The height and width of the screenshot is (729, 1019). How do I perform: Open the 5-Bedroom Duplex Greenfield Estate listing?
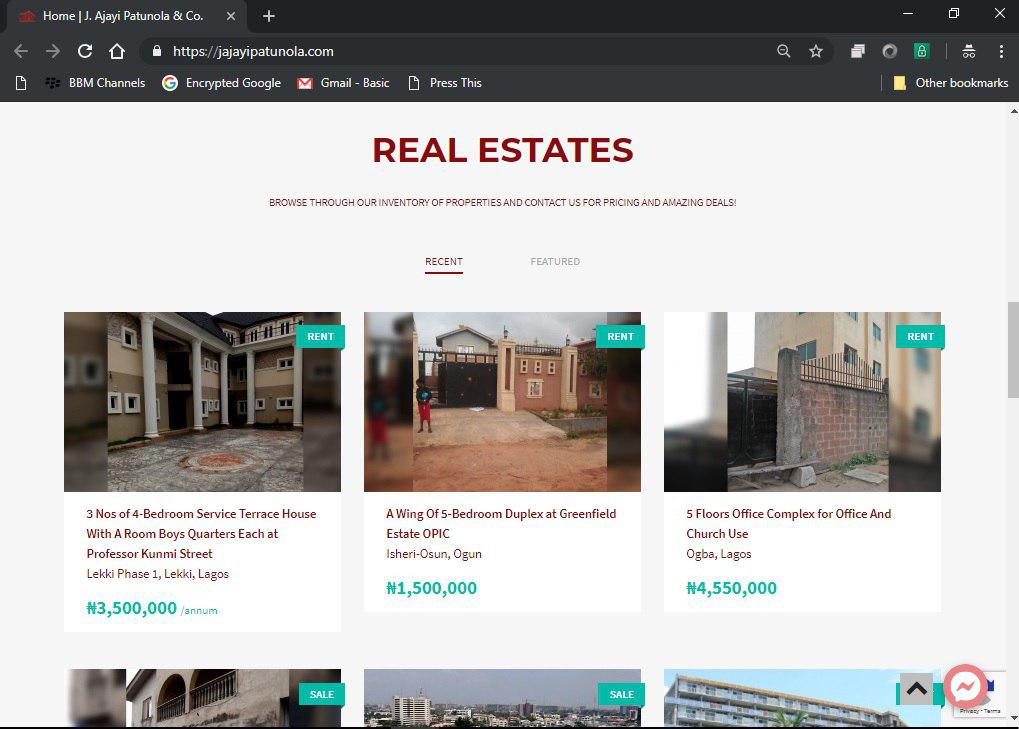pyautogui.click(x=501, y=523)
